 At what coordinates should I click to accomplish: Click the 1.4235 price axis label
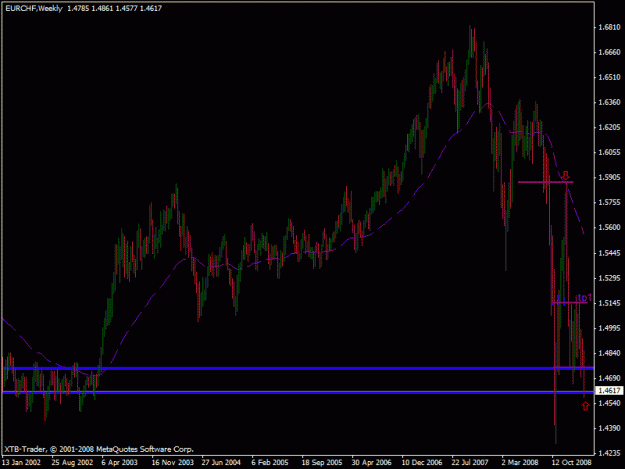tap(609, 453)
